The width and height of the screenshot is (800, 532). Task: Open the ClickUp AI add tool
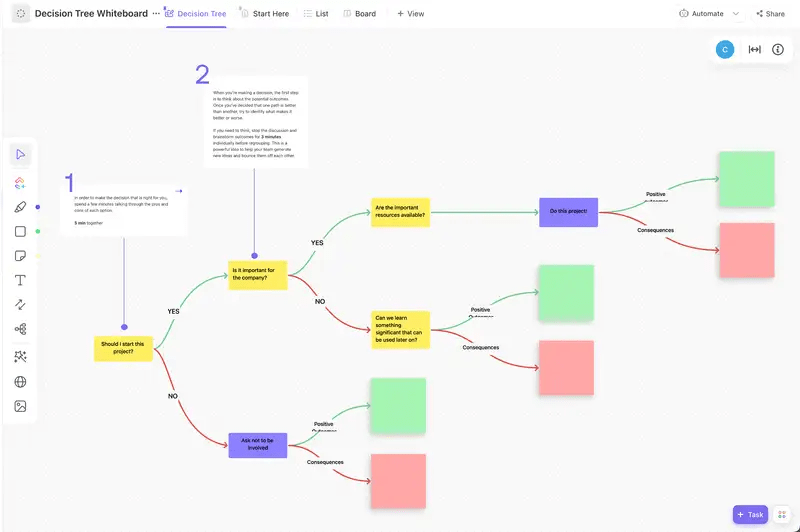[20, 183]
